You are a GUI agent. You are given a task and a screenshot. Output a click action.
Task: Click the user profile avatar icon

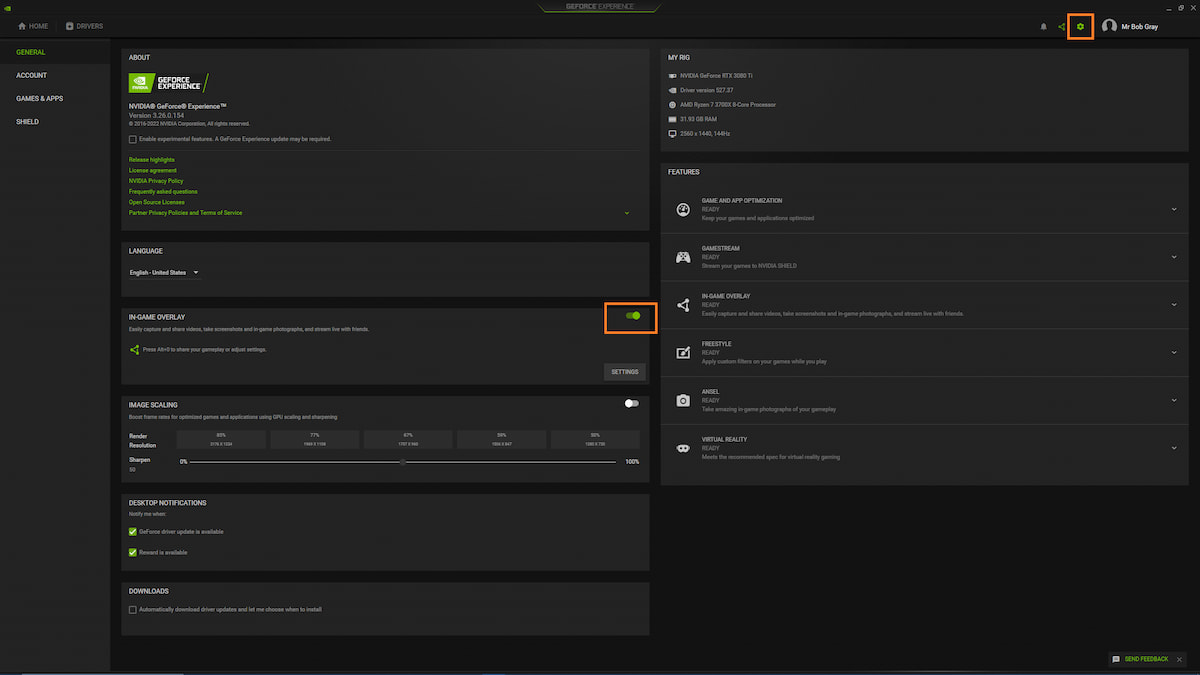coord(1109,26)
